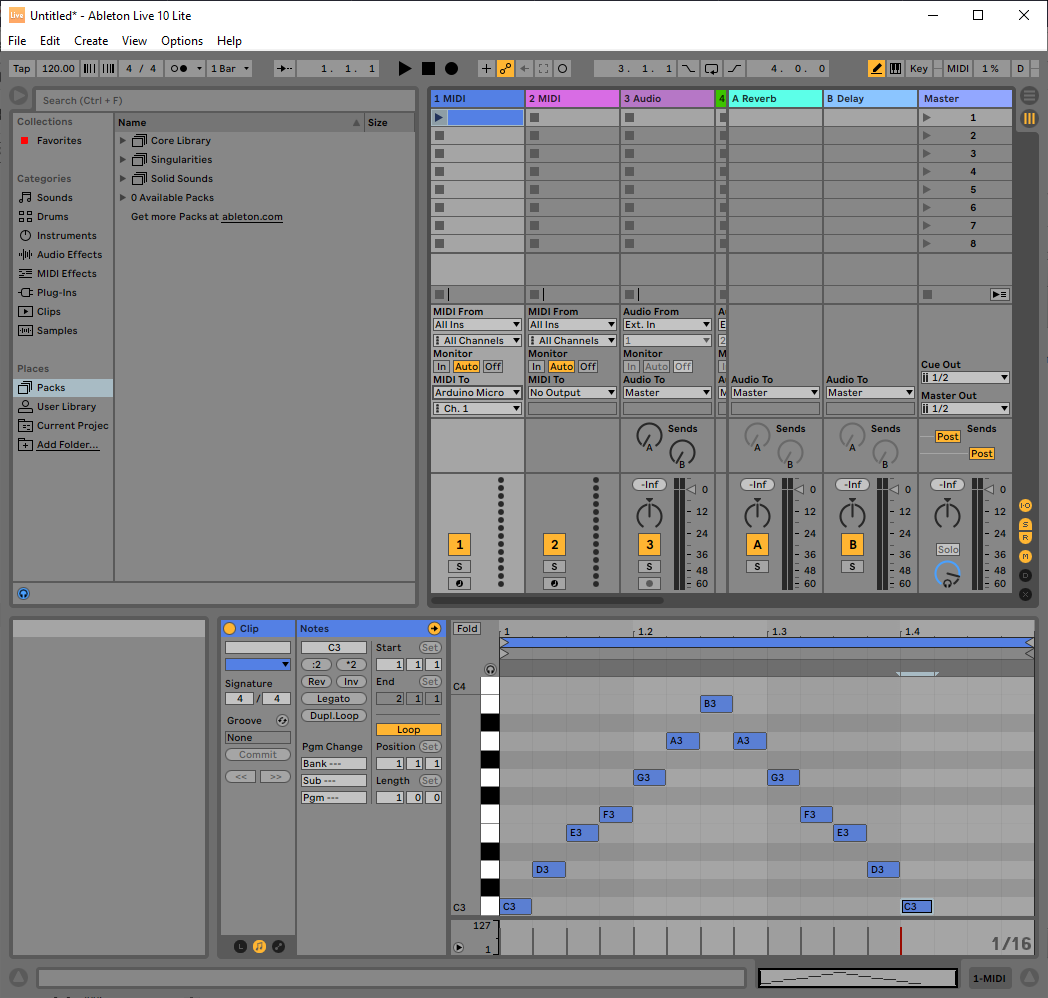Toggle the Follow playback icon
Image resolution: width=1048 pixels, height=998 pixels.
(285, 68)
